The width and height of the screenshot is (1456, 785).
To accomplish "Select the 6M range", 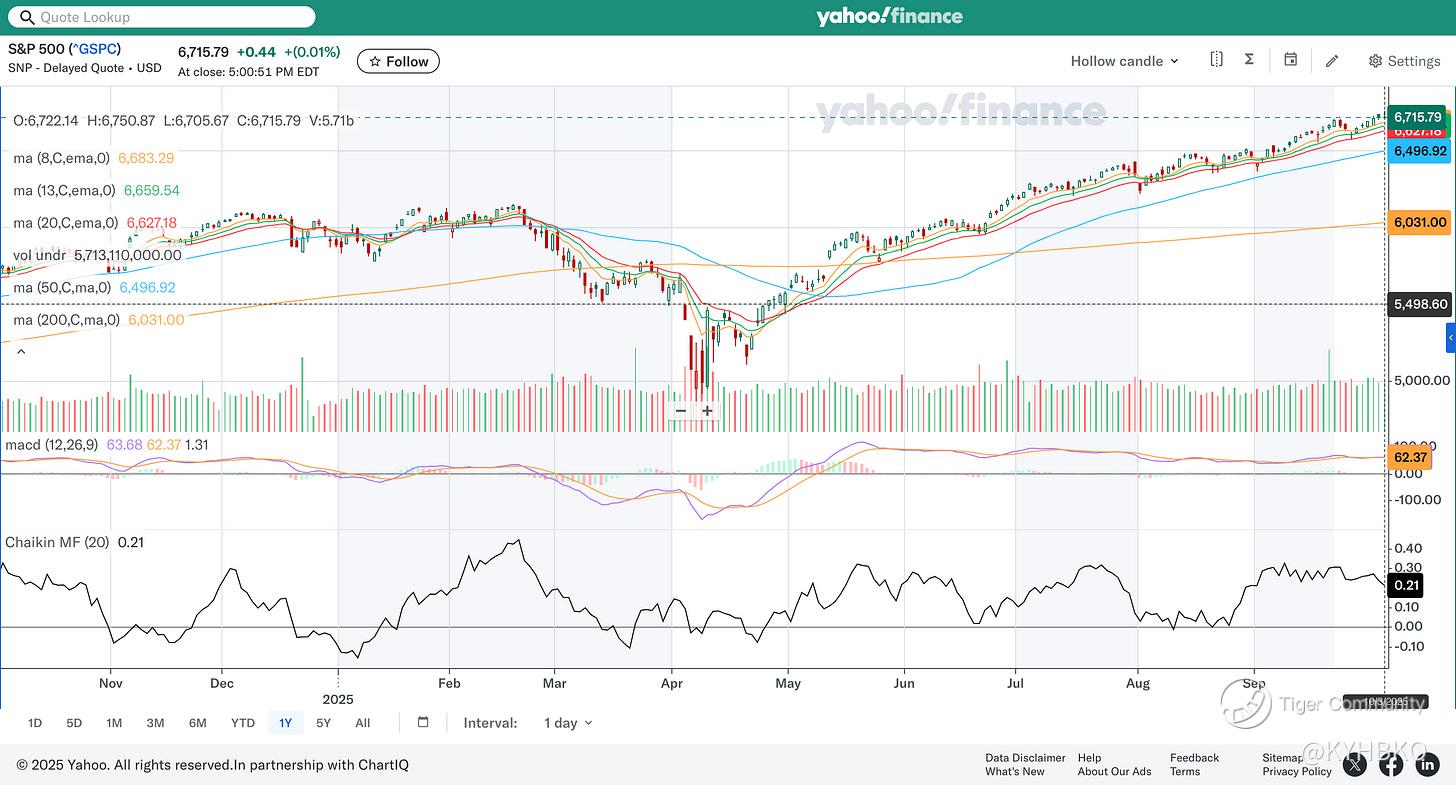I will pyautogui.click(x=197, y=722).
